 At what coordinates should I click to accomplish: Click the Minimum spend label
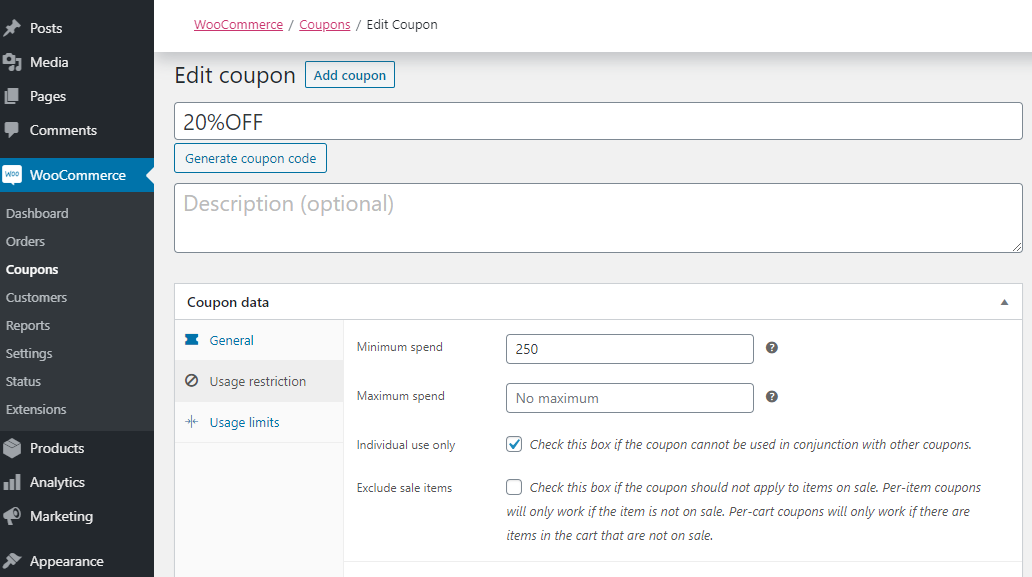(400, 347)
